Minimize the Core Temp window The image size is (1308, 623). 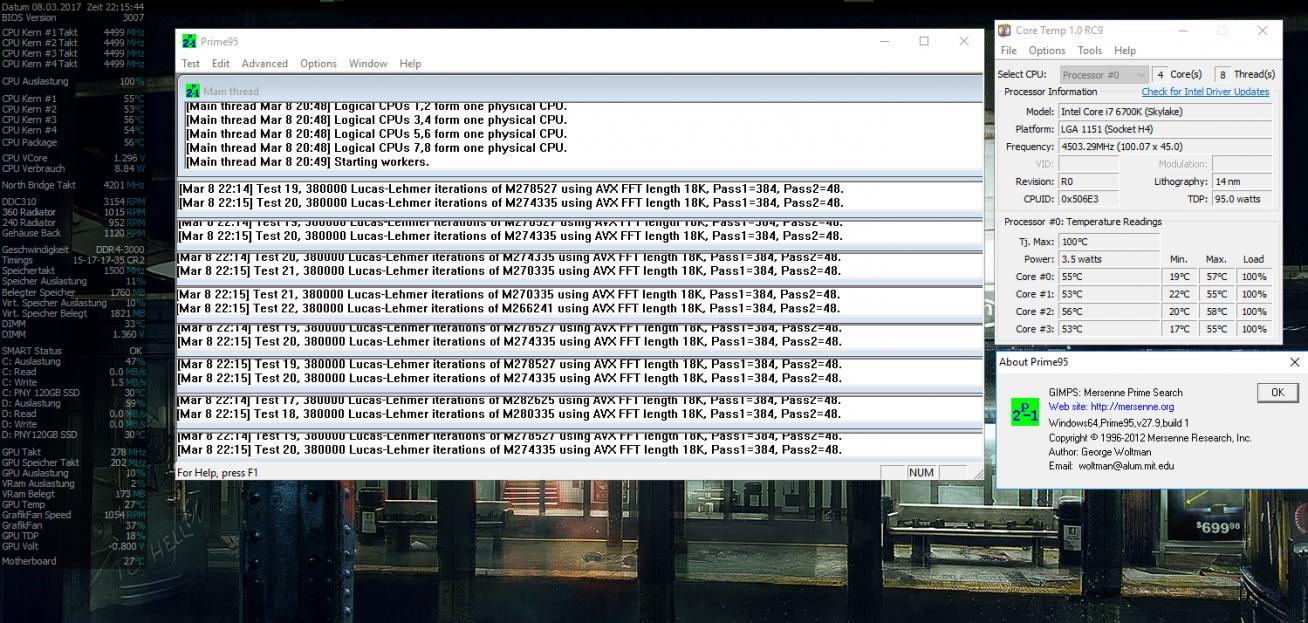[1183, 31]
